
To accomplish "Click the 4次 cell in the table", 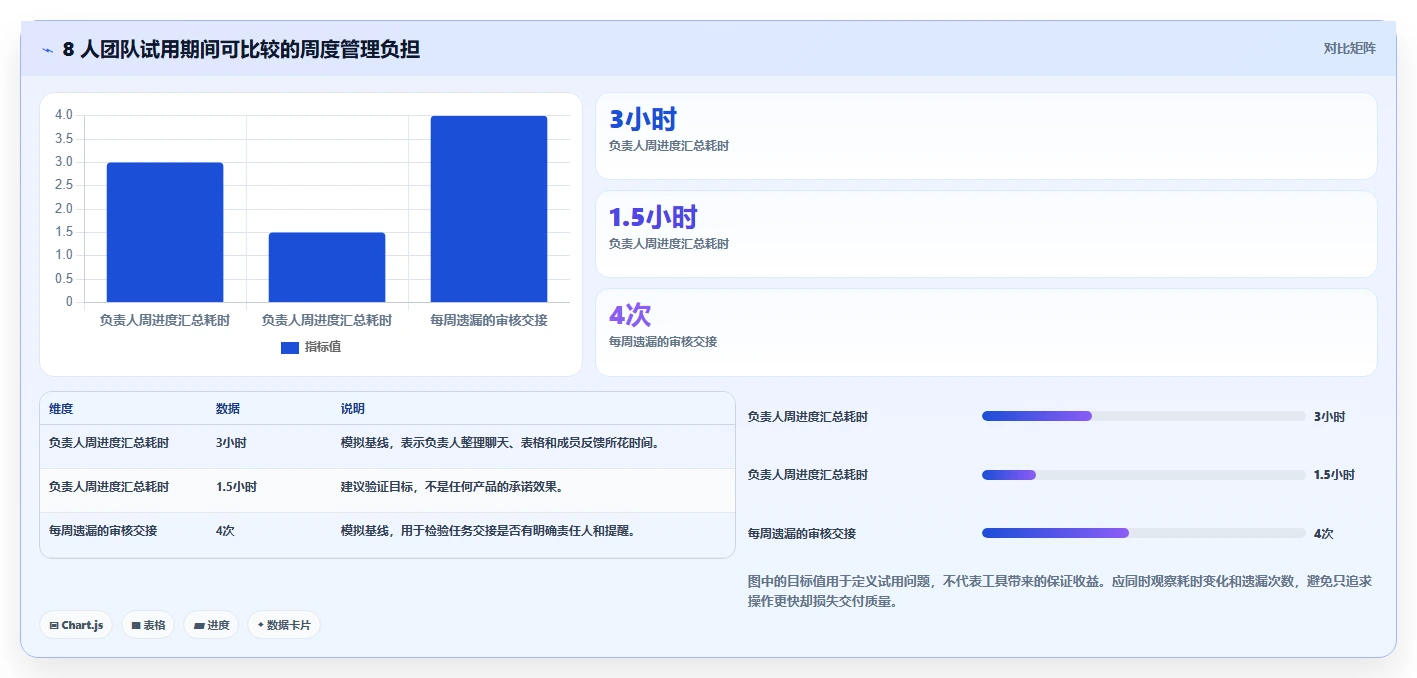I will tap(225, 531).
